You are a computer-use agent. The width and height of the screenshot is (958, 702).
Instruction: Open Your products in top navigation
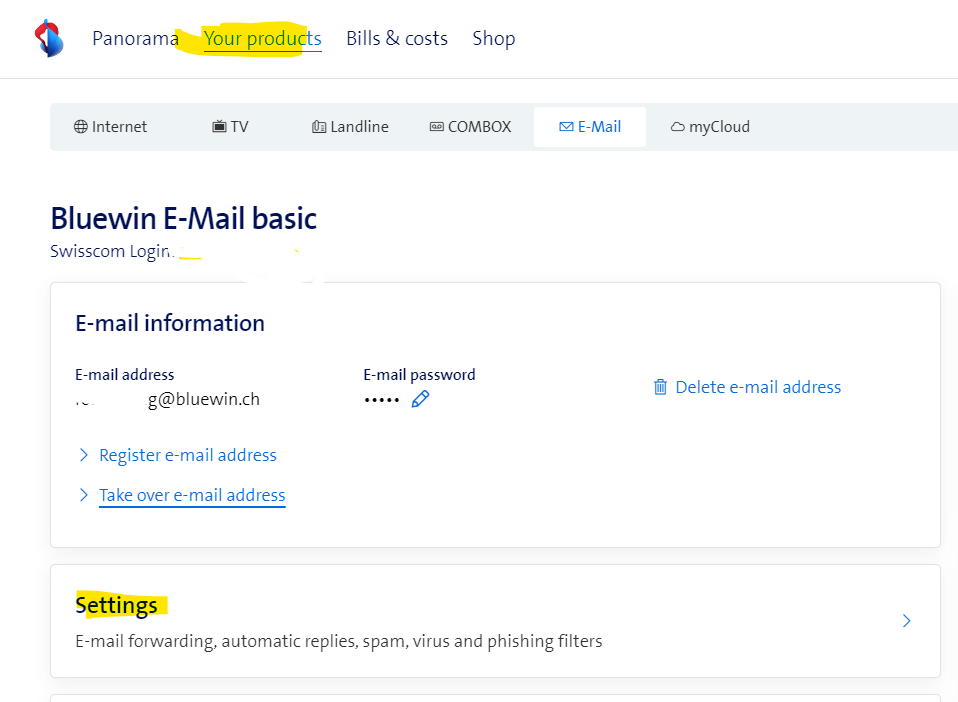pos(262,39)
